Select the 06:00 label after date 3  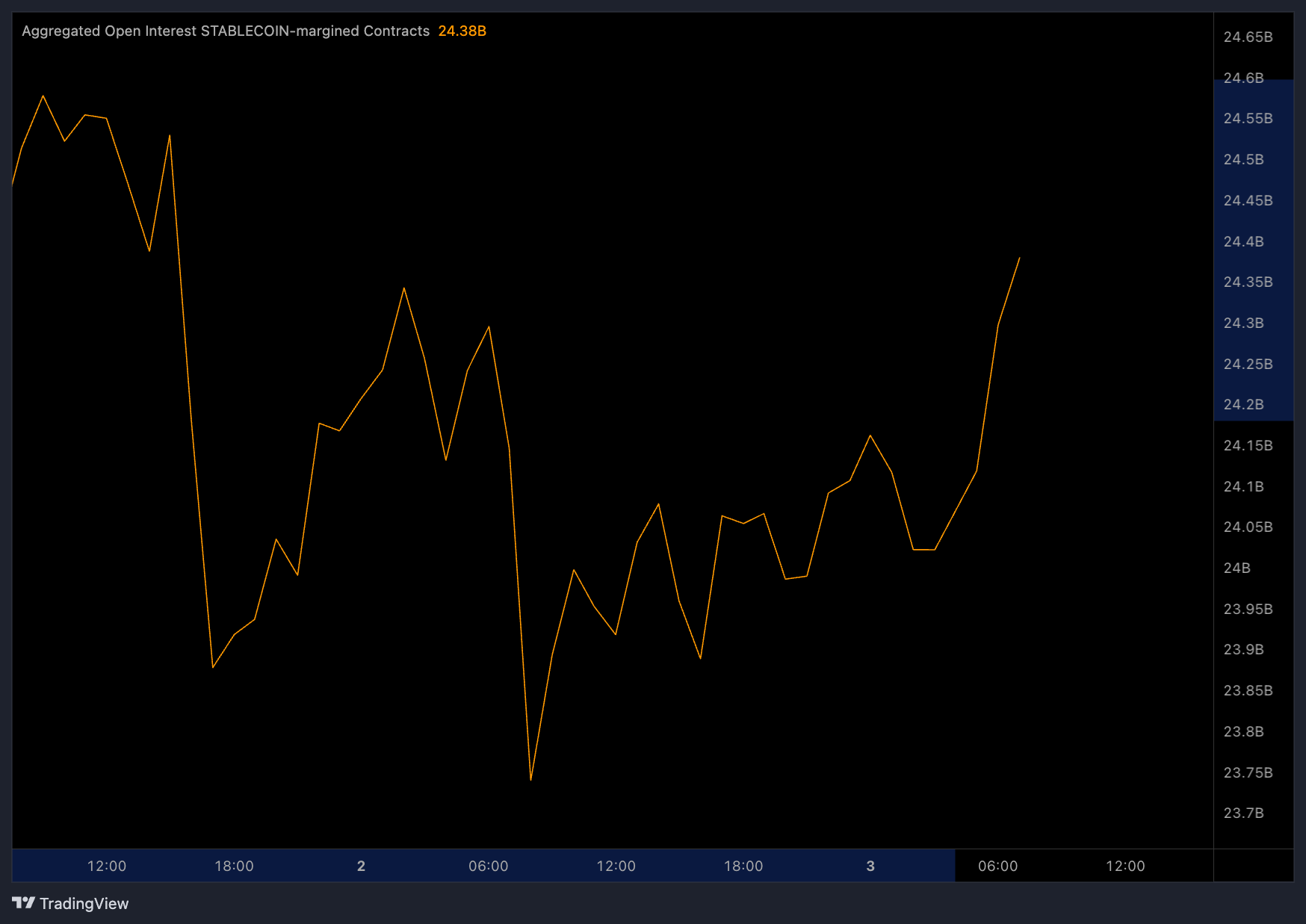point(997,866)
